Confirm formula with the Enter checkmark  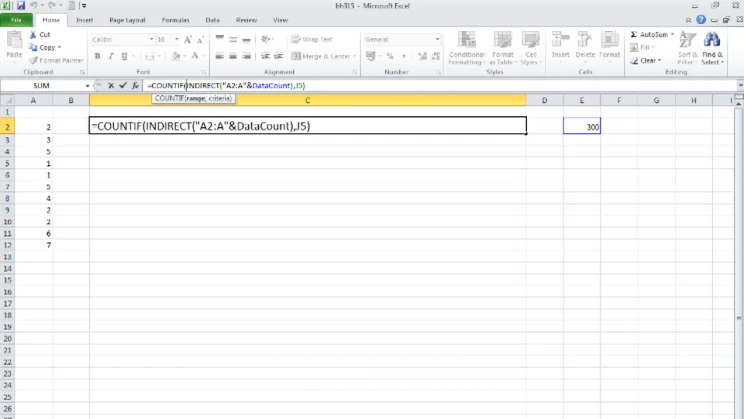coord(122,86)
